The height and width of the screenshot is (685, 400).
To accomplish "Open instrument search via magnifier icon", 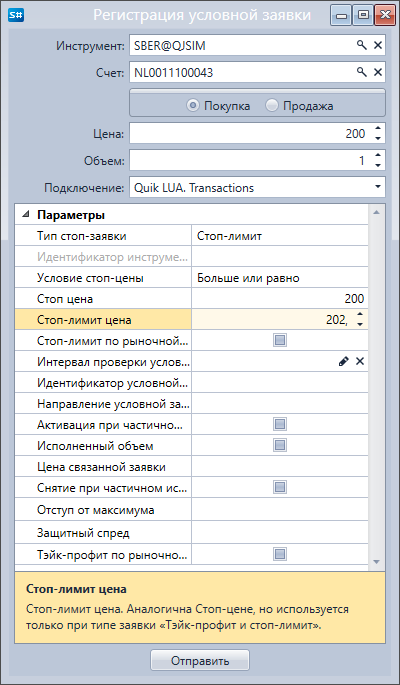I will (x=362, y=45).
